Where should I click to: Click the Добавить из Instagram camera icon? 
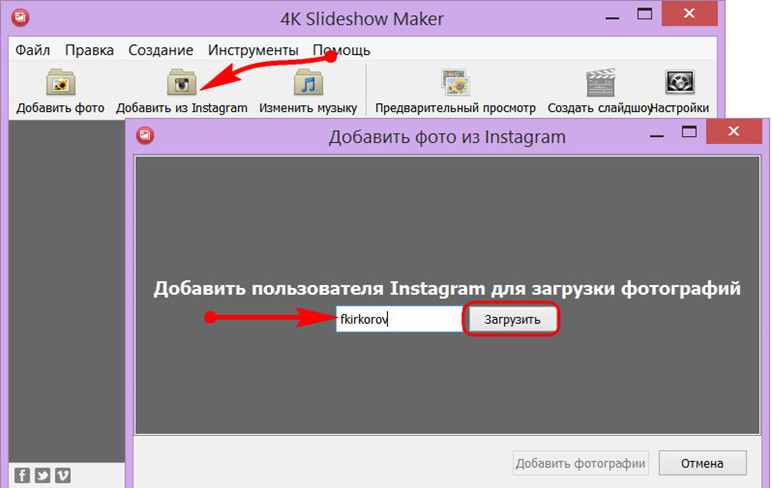(x=182, y=82)
